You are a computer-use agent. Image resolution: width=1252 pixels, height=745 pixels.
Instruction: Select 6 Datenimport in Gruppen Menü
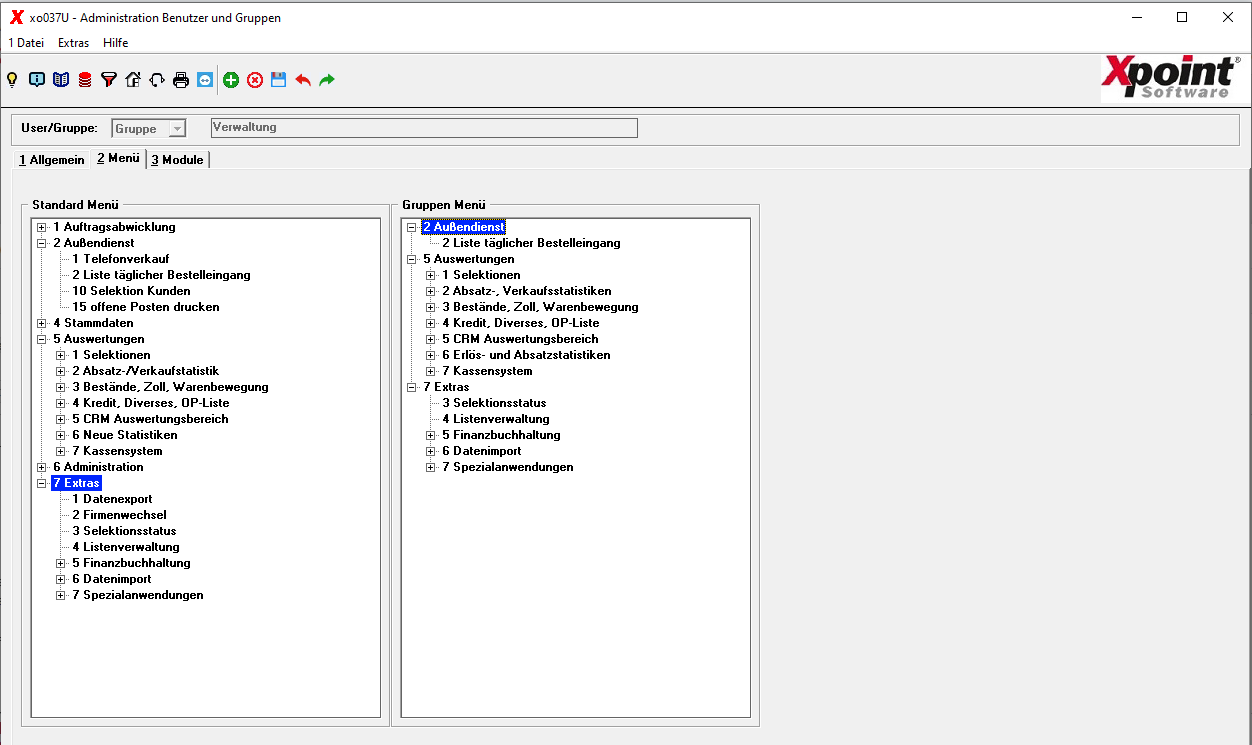tap(481, 451)
